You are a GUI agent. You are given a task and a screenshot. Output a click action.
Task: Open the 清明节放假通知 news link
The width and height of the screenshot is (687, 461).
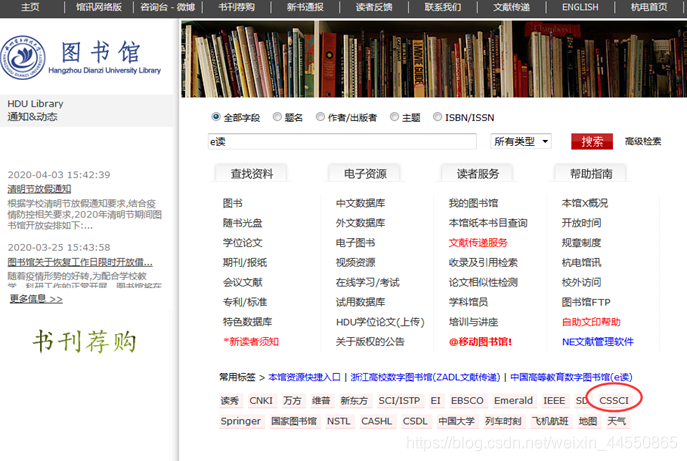39,189
